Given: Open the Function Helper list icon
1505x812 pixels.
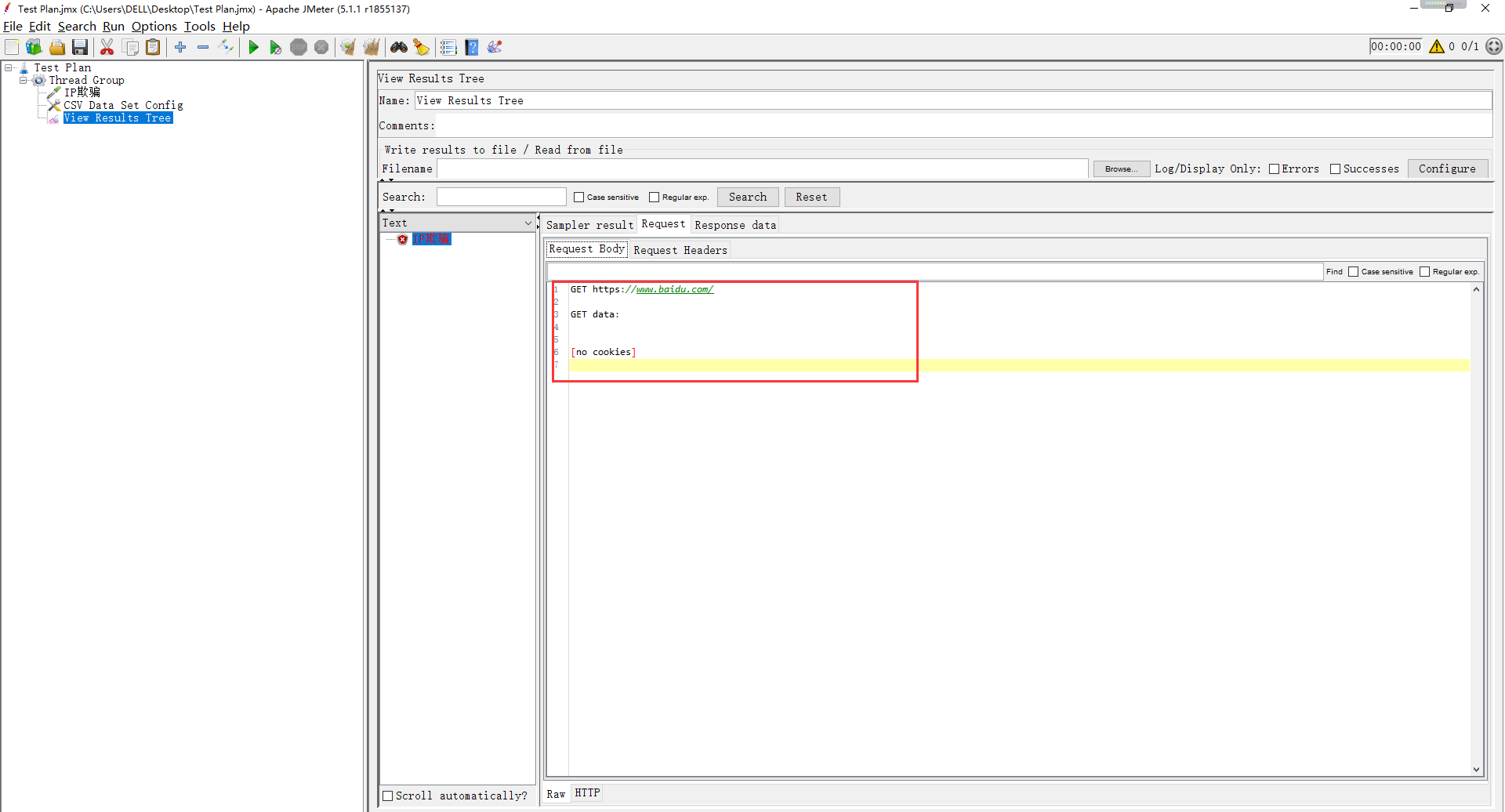Looking at the screenshot, I should [448, 47].
